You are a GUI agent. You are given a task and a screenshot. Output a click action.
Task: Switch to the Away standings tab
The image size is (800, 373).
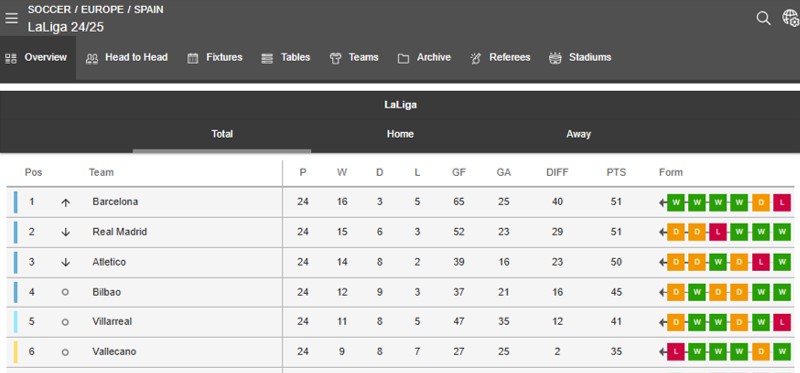578,134
